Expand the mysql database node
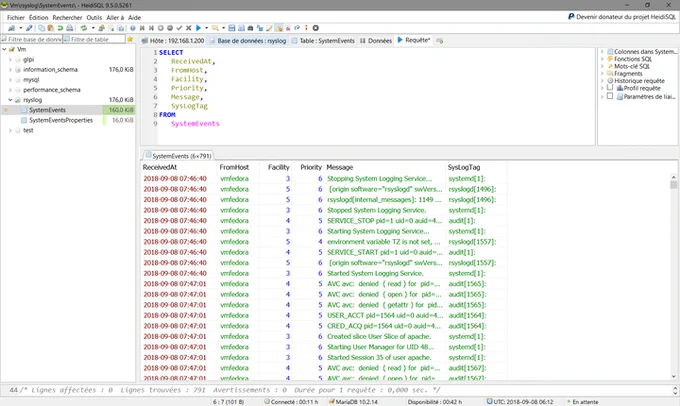Image resolution: width=680 pixels, height=406 pixels. [x=10, y=80]
